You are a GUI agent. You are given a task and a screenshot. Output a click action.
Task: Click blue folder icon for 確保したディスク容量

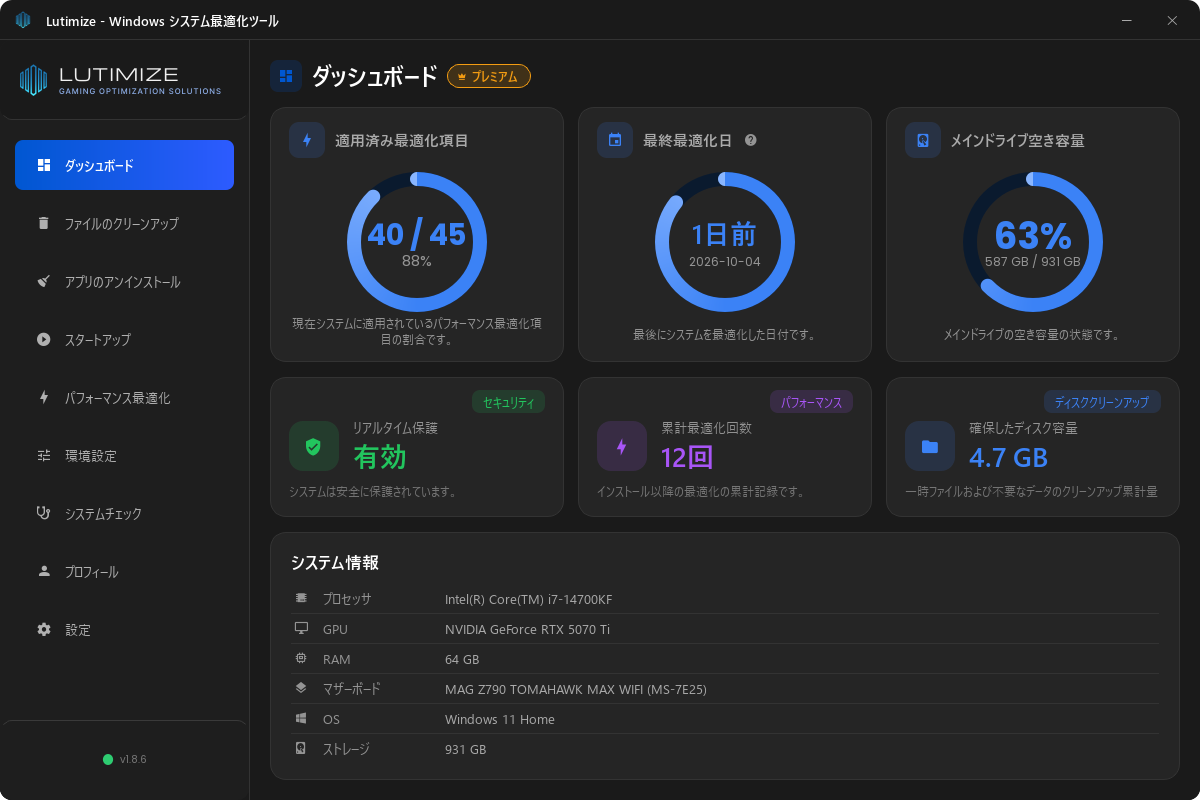click(930, 446)
